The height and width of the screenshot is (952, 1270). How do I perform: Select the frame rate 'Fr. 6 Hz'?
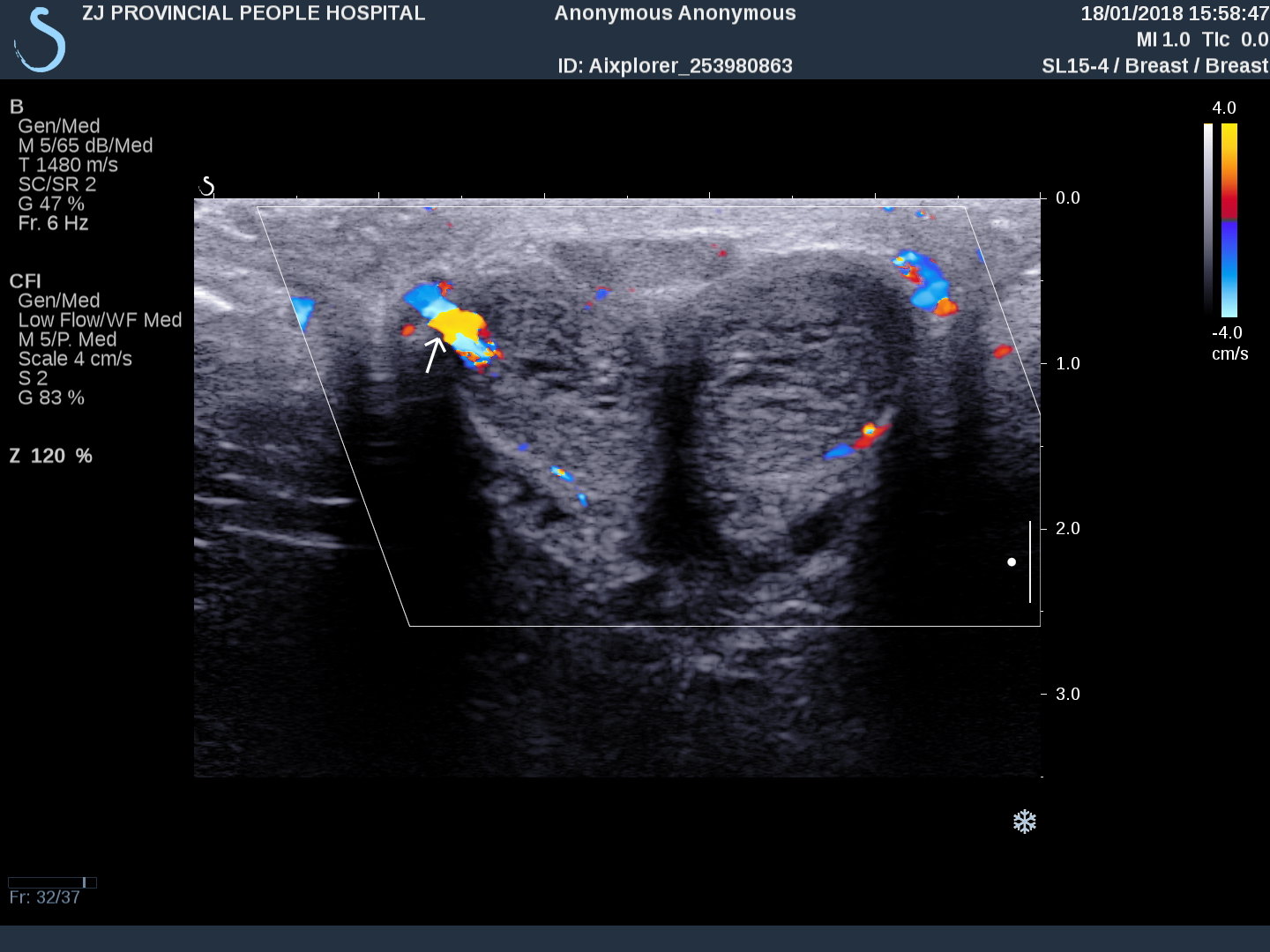pyautogui.click(x=53, y=223)
